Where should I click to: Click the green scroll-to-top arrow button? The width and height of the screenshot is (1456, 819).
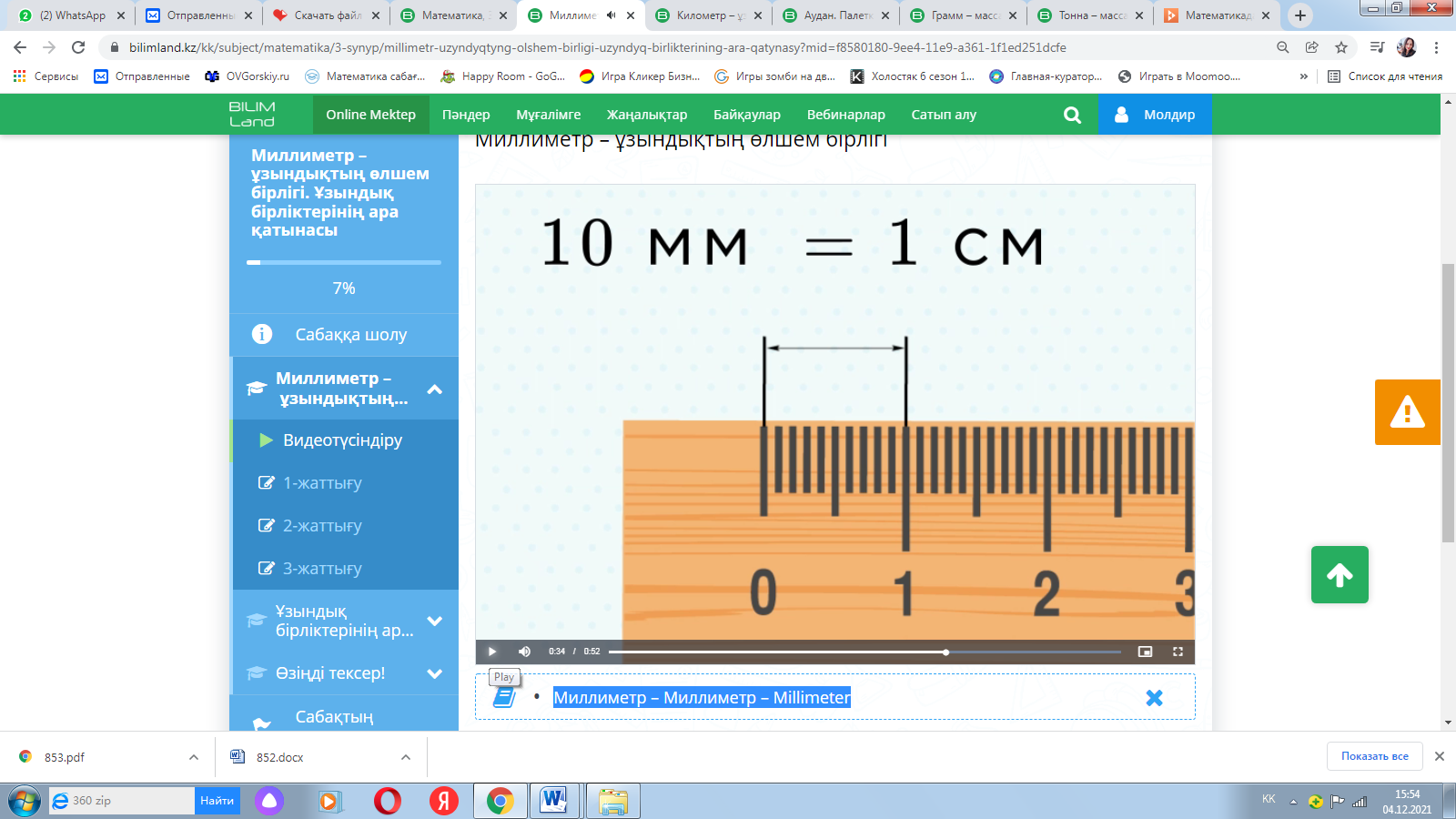[x=1340, y=574]
